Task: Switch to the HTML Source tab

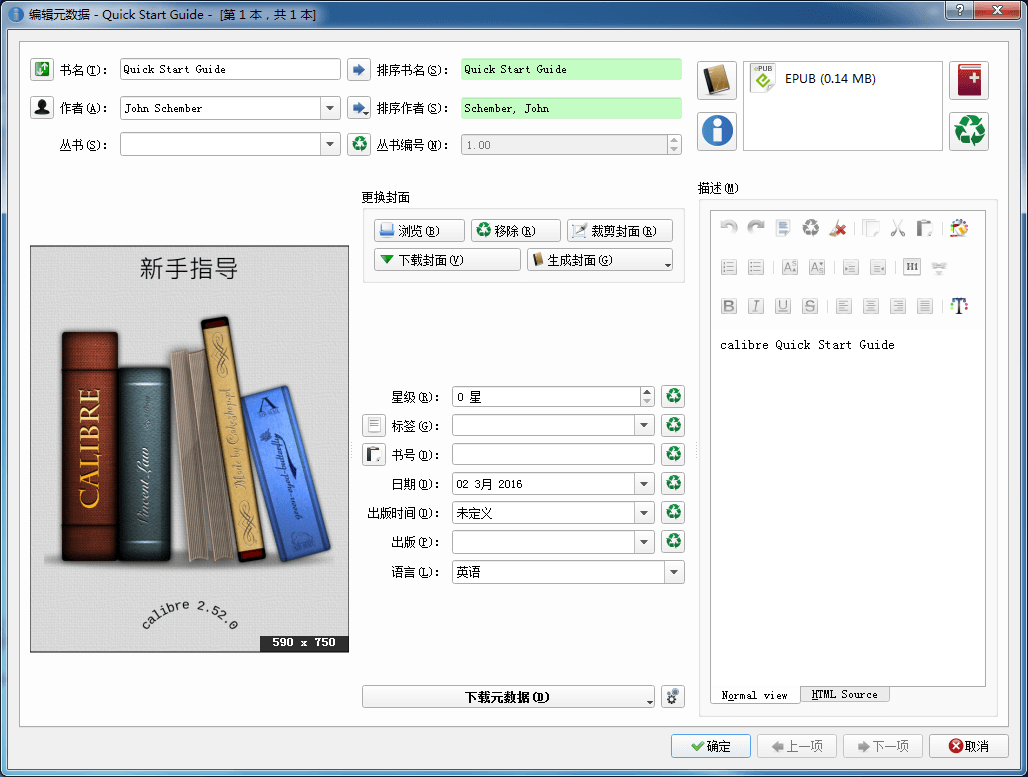Action: pyautogui.click(x=844, y=694)
